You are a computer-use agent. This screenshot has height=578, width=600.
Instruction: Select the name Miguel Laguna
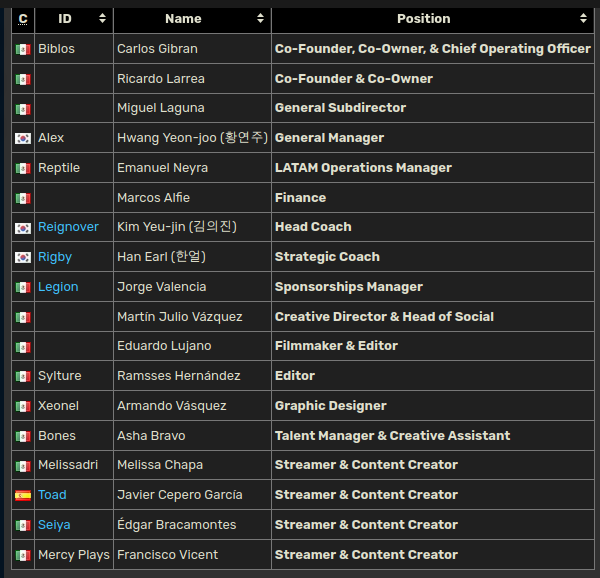click(161, 108)
